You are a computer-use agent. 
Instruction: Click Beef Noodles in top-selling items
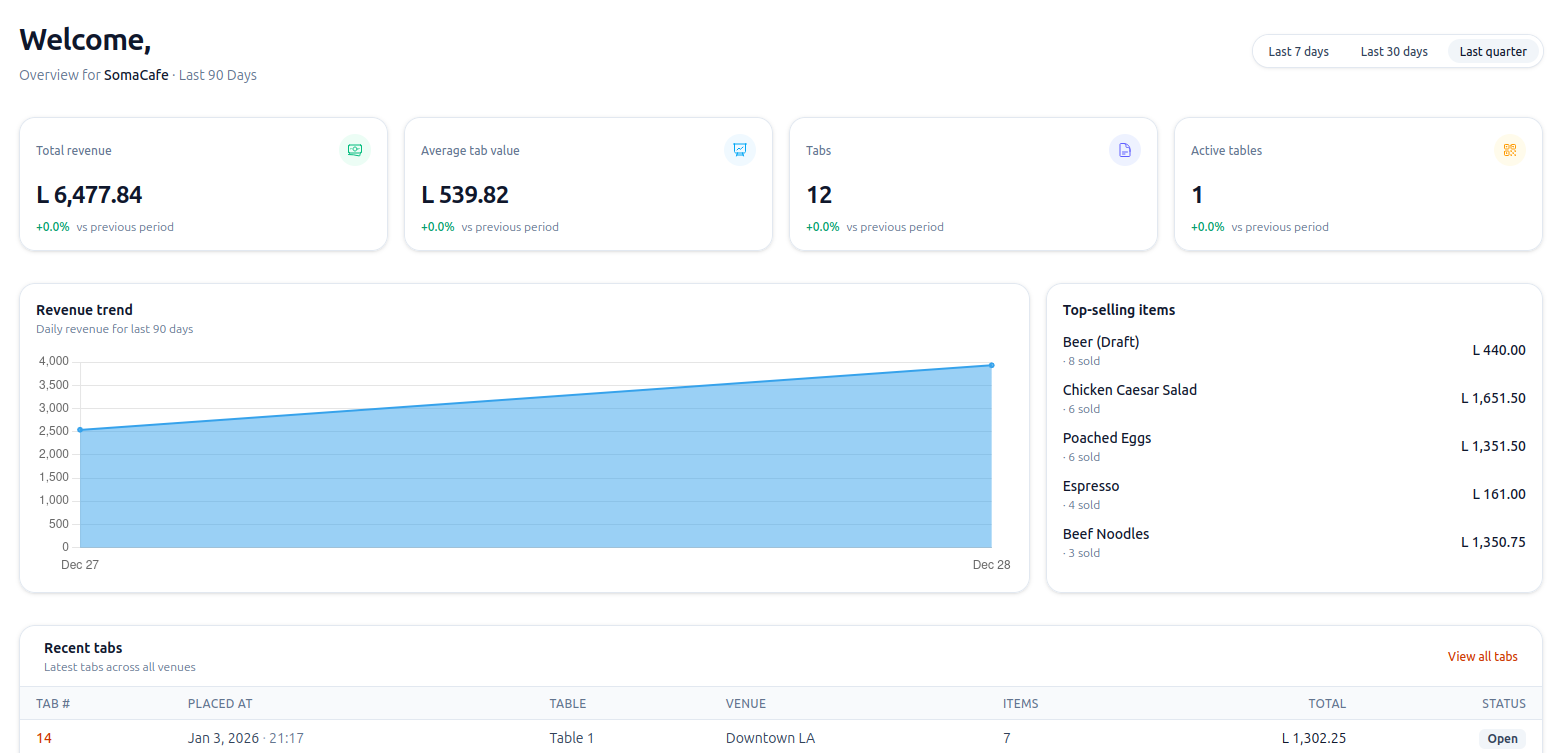pos(1105,534)
